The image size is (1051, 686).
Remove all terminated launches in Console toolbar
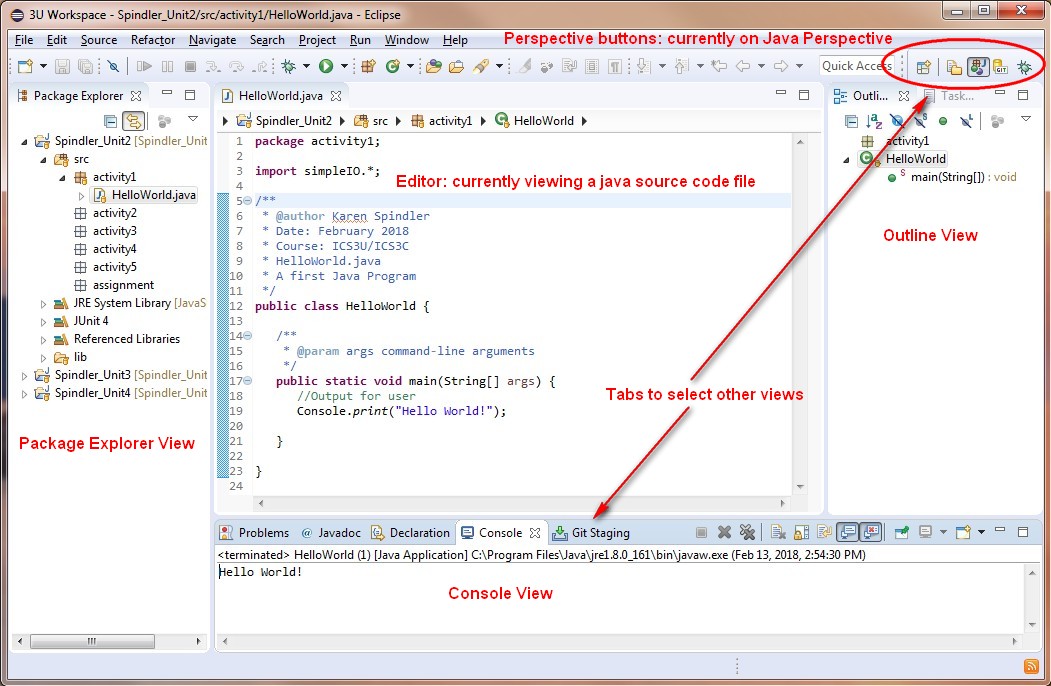coord(748,532)
